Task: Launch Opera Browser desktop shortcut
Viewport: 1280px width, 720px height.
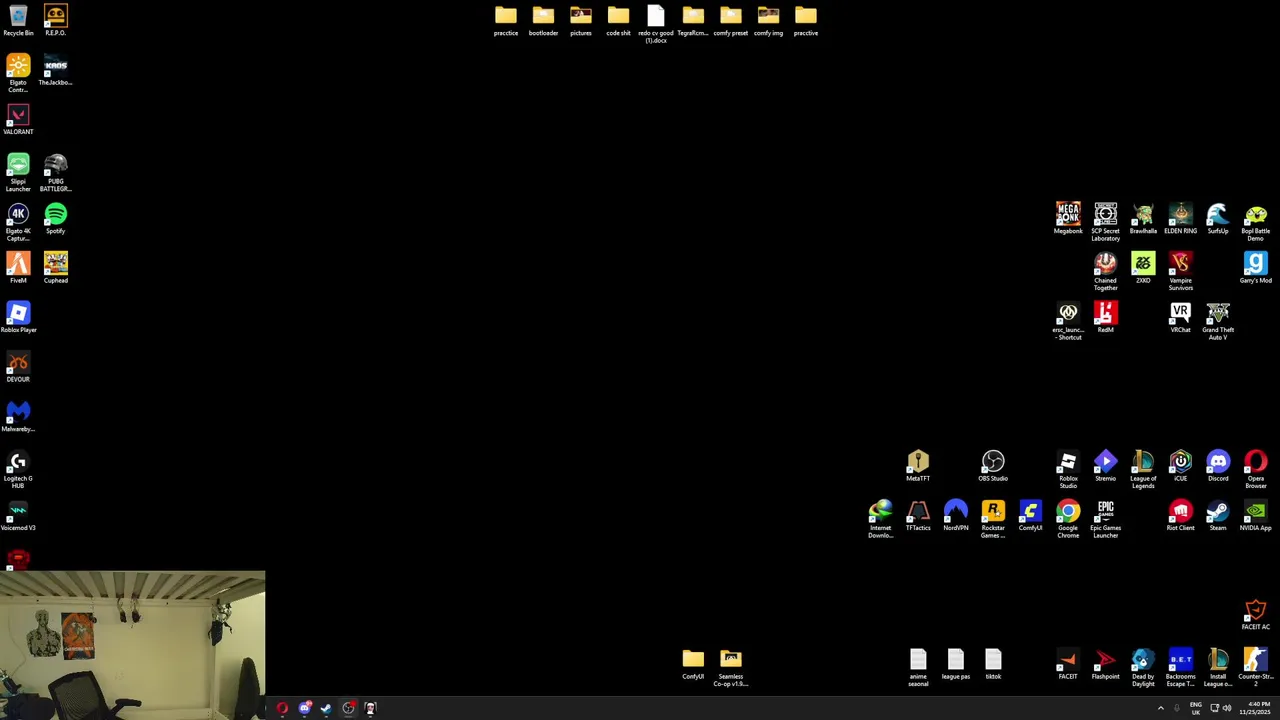Action: click(x=1256, y=470)
